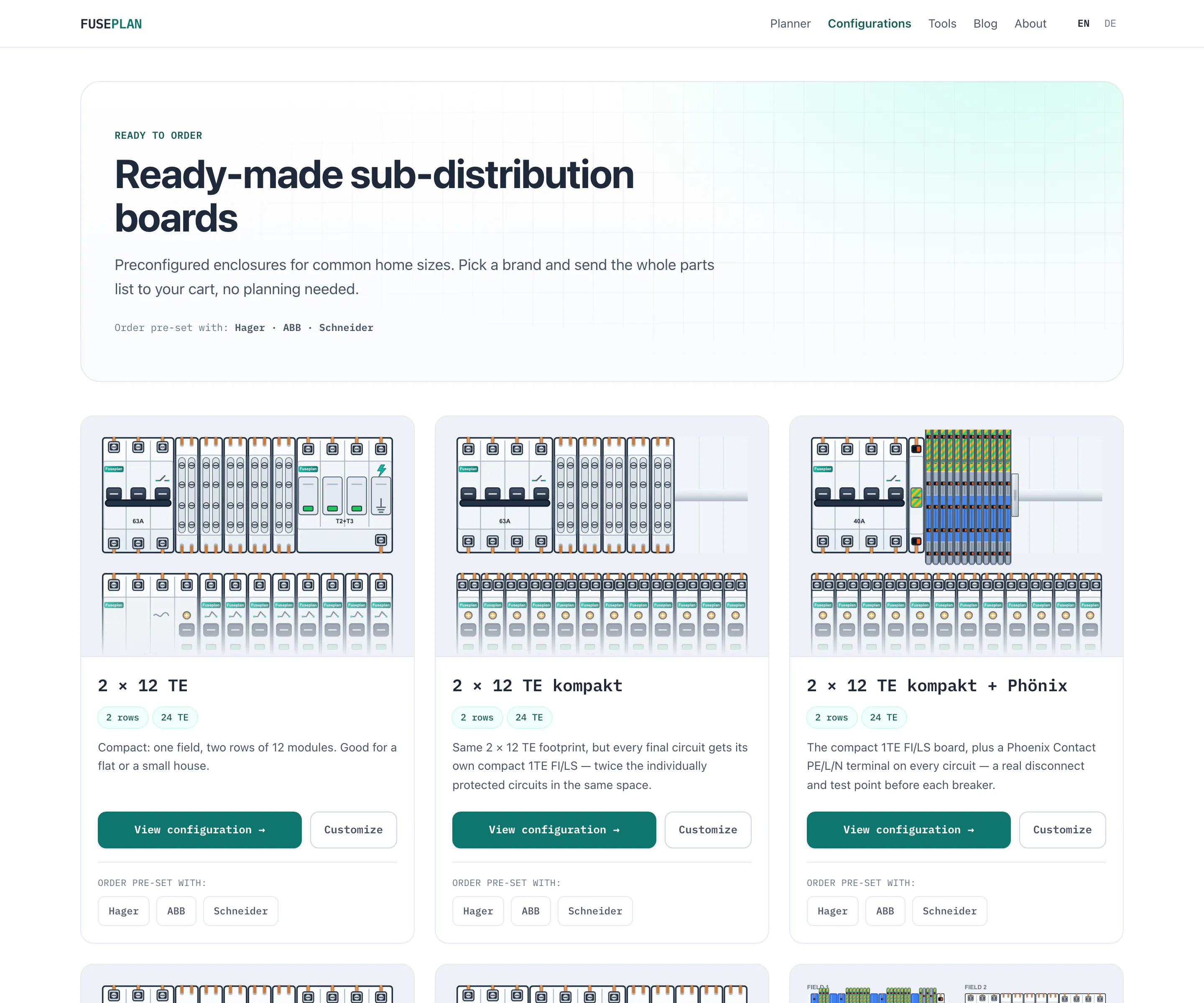The height and width of the screenshot is (1003, 1204).
Task: Click the 63A main switch in first card
Action: [x=138, y=495]
